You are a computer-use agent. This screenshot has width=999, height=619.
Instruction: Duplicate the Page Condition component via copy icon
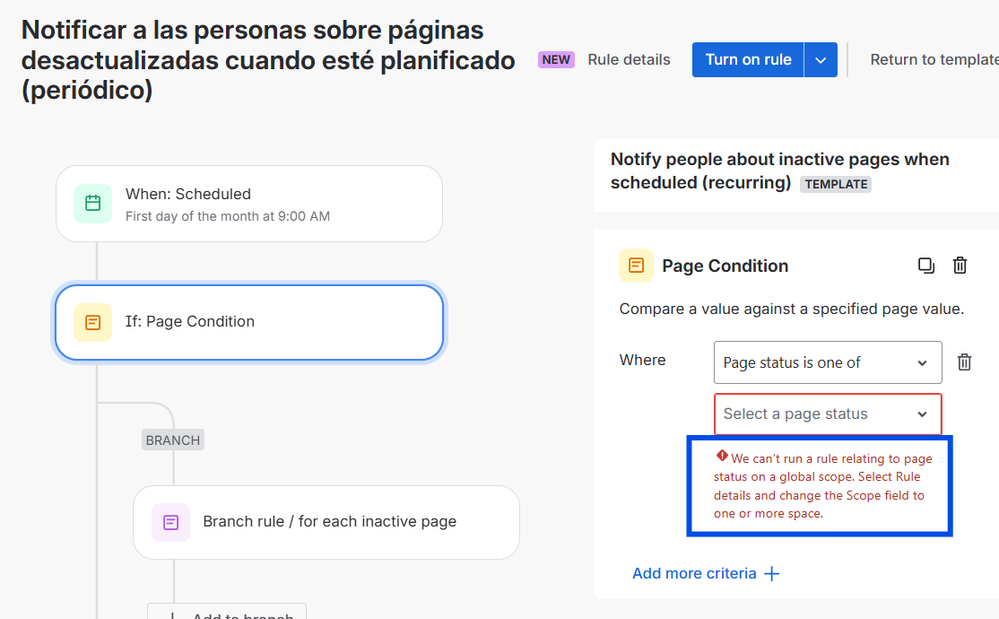[926, 265]
